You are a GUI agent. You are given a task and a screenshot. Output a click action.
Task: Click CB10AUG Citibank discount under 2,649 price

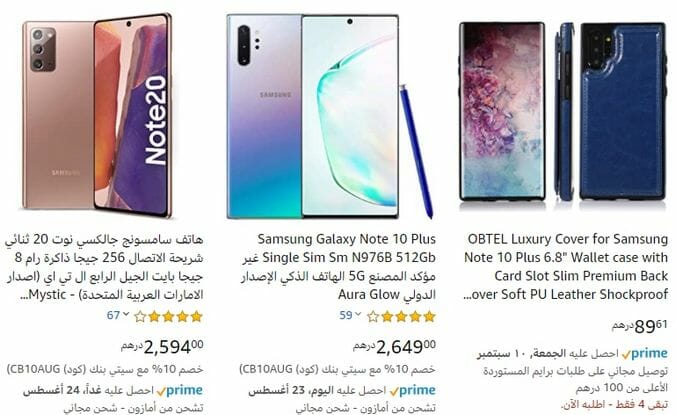click(338, 369)
